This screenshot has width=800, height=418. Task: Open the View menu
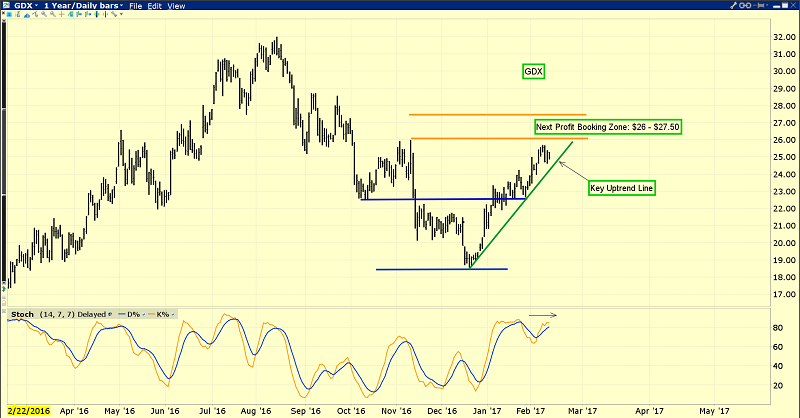(x=177, y=6)
